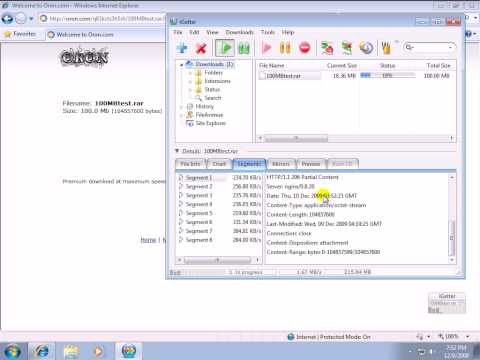The image size is (480, 360).
Task: Collapse the Downloads tree node
Action: pos(182,65)
